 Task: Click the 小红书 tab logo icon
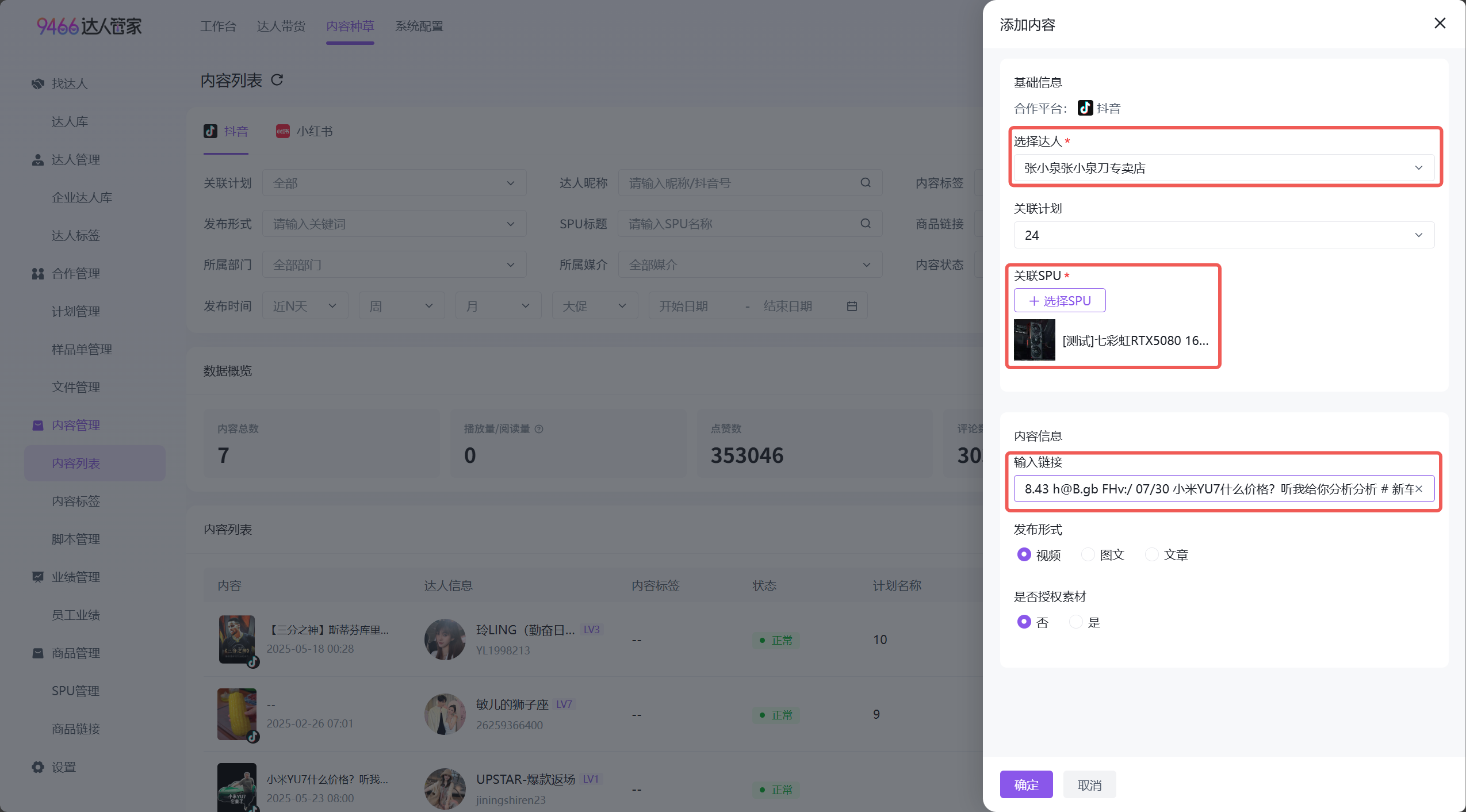(x=283, y=131)
